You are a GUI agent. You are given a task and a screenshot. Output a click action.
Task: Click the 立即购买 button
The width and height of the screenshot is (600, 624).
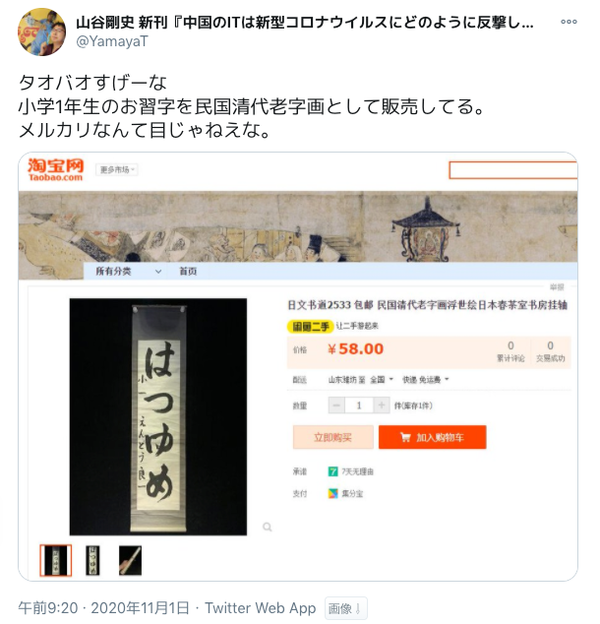(x=333, y=437)
